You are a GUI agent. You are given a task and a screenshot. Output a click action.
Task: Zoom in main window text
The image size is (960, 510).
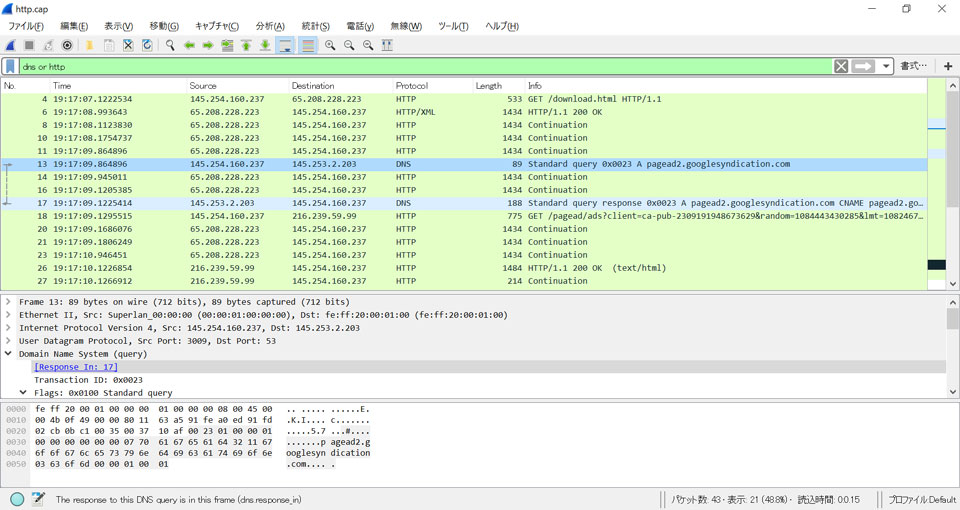click(x=330, y=45)
